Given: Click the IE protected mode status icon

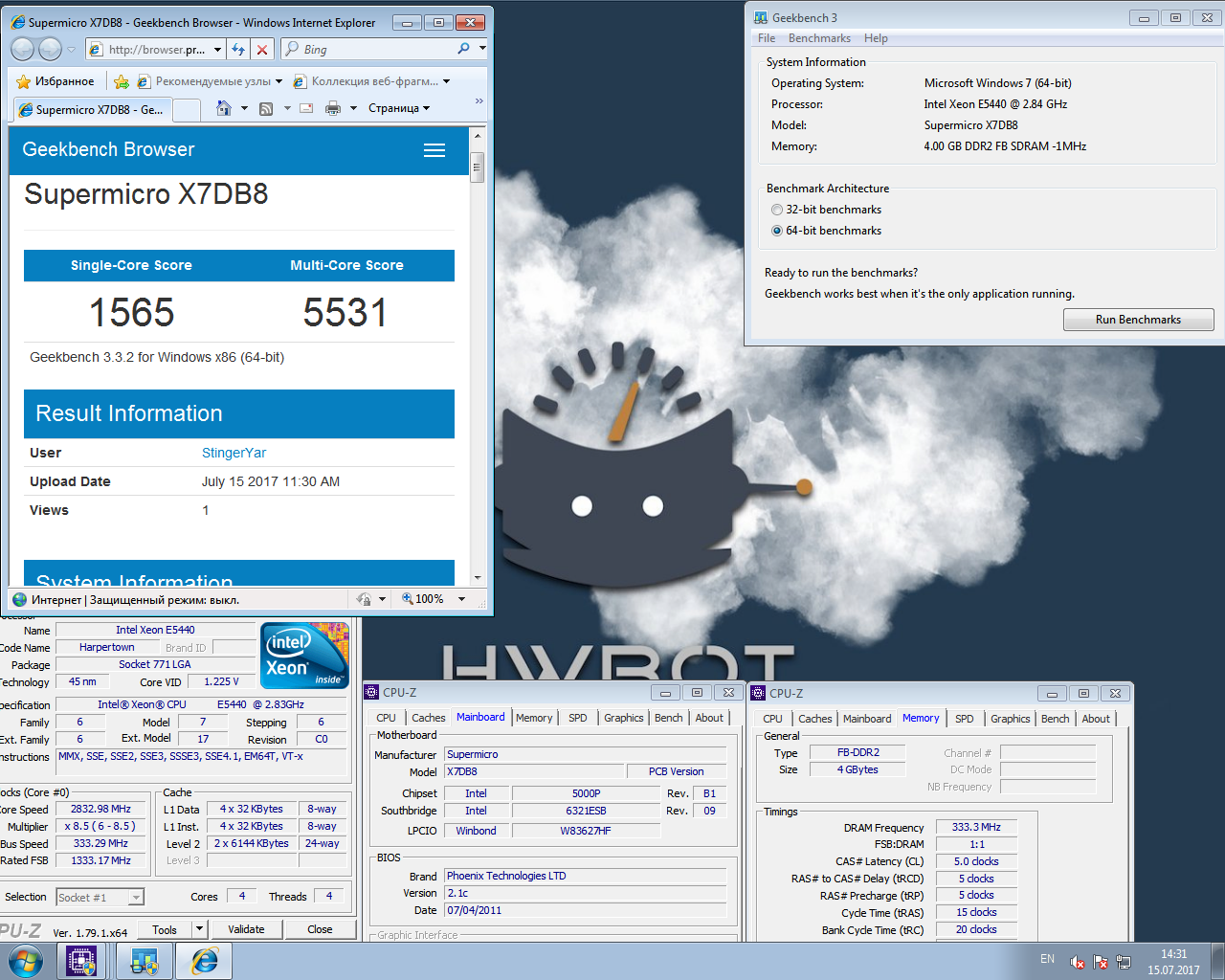Looking at the screenshot, I should point(364,599).
